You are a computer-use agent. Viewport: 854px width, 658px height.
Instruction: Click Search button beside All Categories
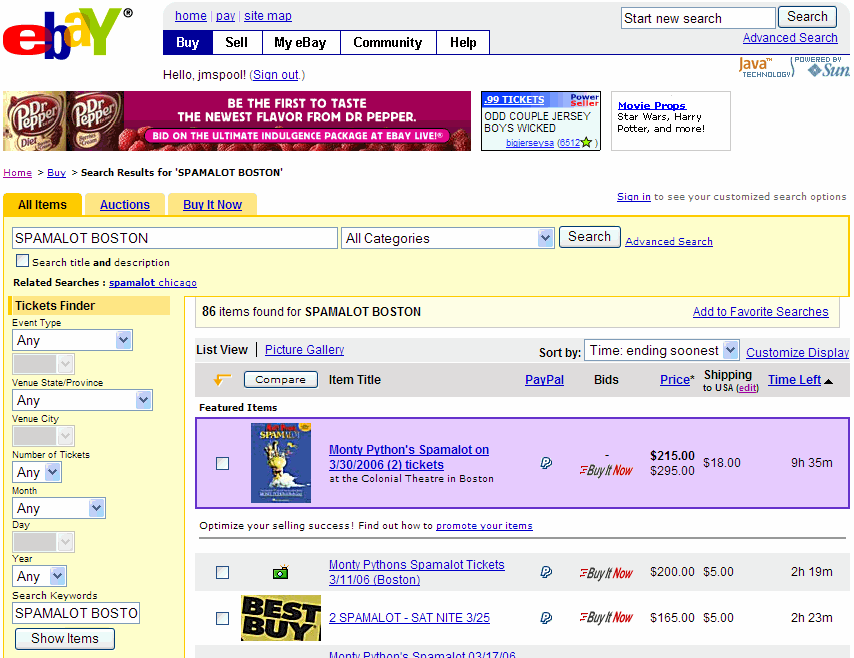coord(589,237)
